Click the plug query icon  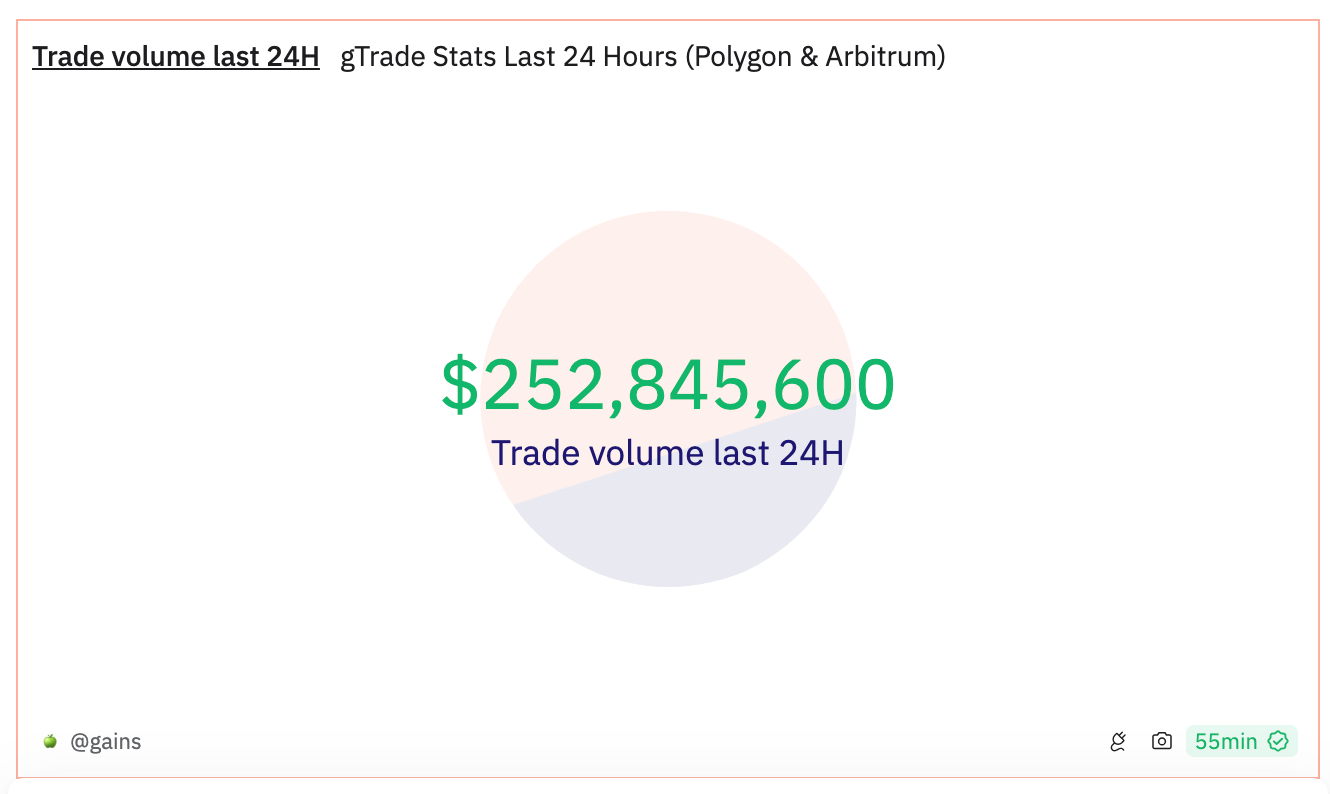(1118, 742)
